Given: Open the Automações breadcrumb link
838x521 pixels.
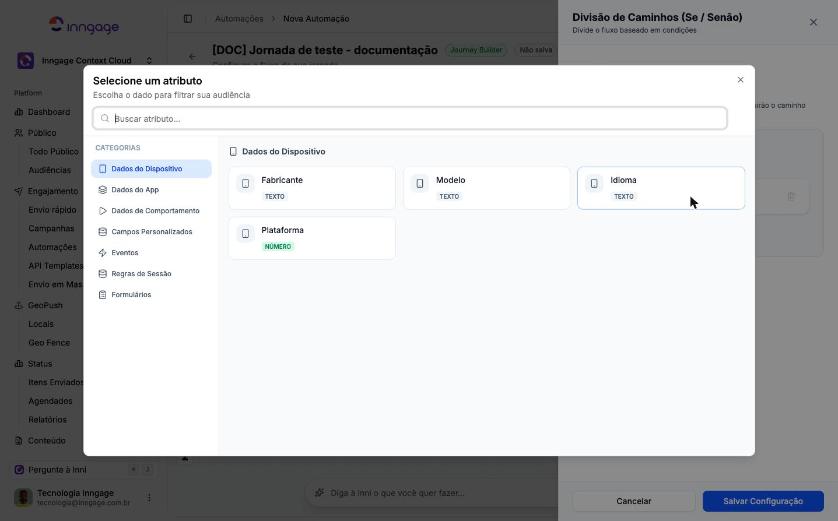Looking at the screenshot, I should coord(239,19).
